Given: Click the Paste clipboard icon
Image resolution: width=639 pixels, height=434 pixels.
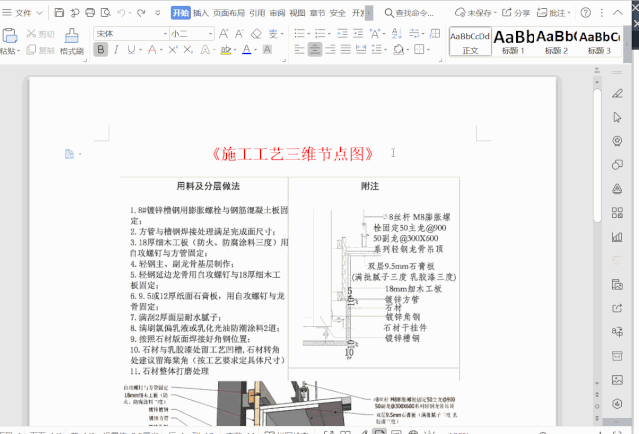Looking at the screenshot, I should pos(9,36).
